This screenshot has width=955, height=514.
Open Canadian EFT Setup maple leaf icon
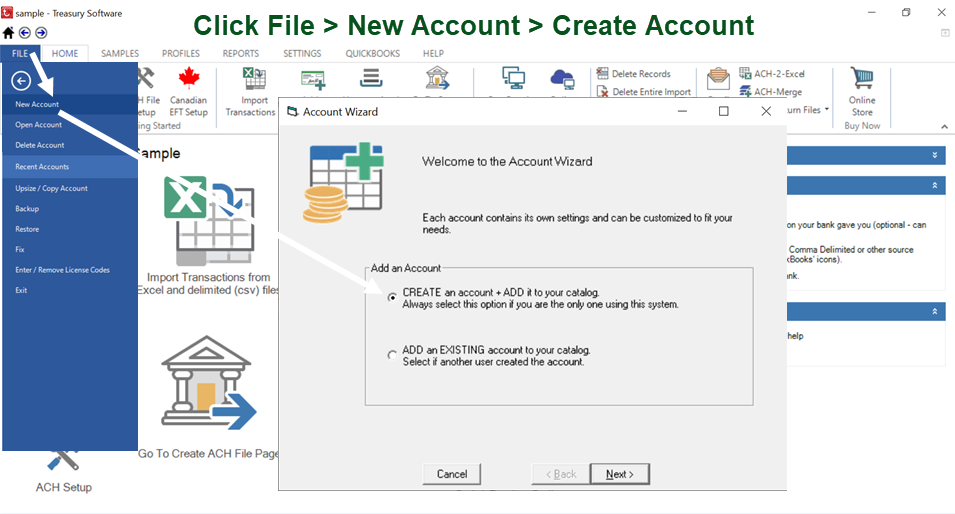[x=189, y=79]
